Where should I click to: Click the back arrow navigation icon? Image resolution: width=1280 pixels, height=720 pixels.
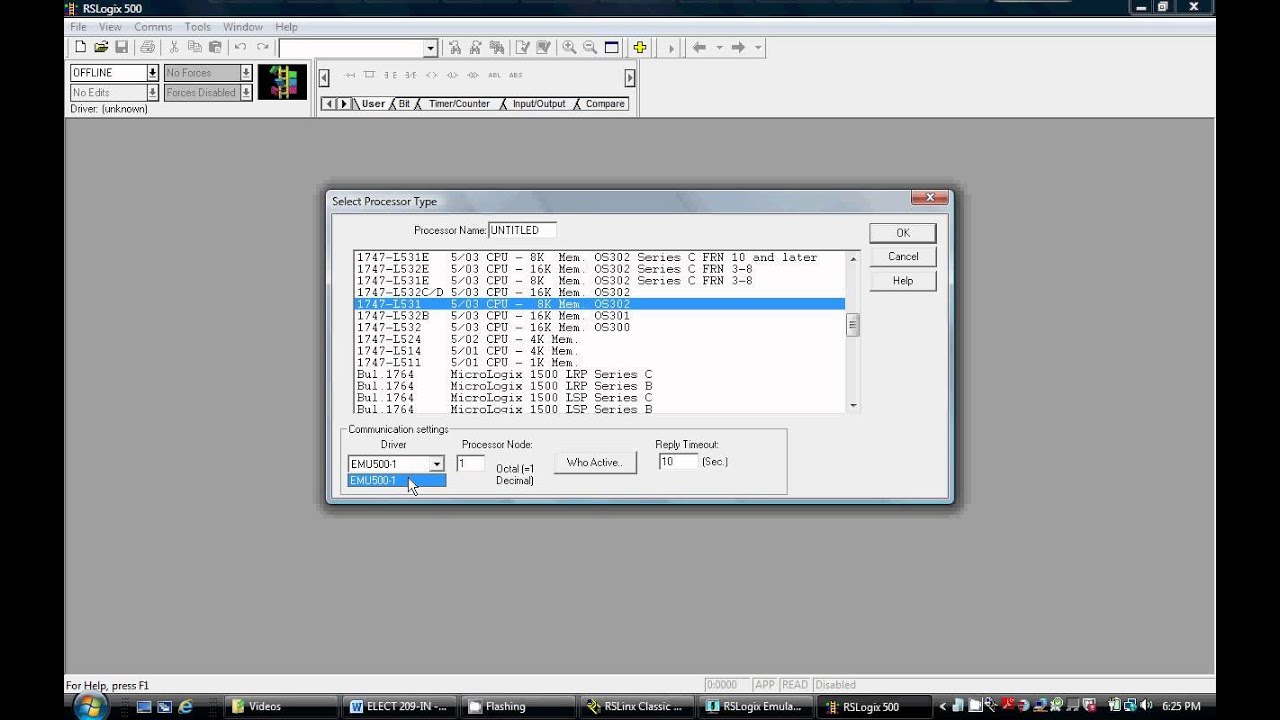tap(699, 47)
